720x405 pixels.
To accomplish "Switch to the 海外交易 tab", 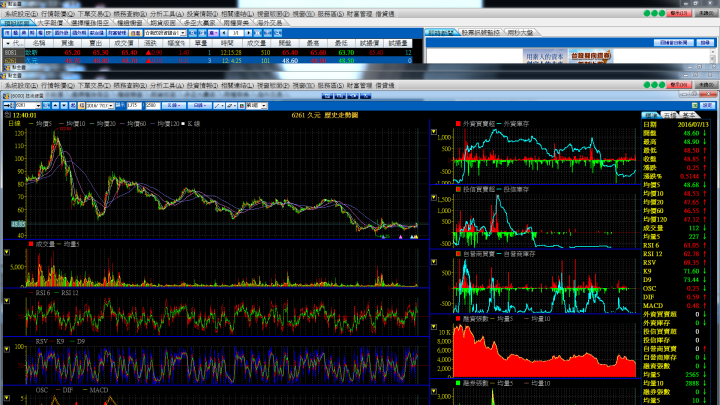I will (270, 22).
